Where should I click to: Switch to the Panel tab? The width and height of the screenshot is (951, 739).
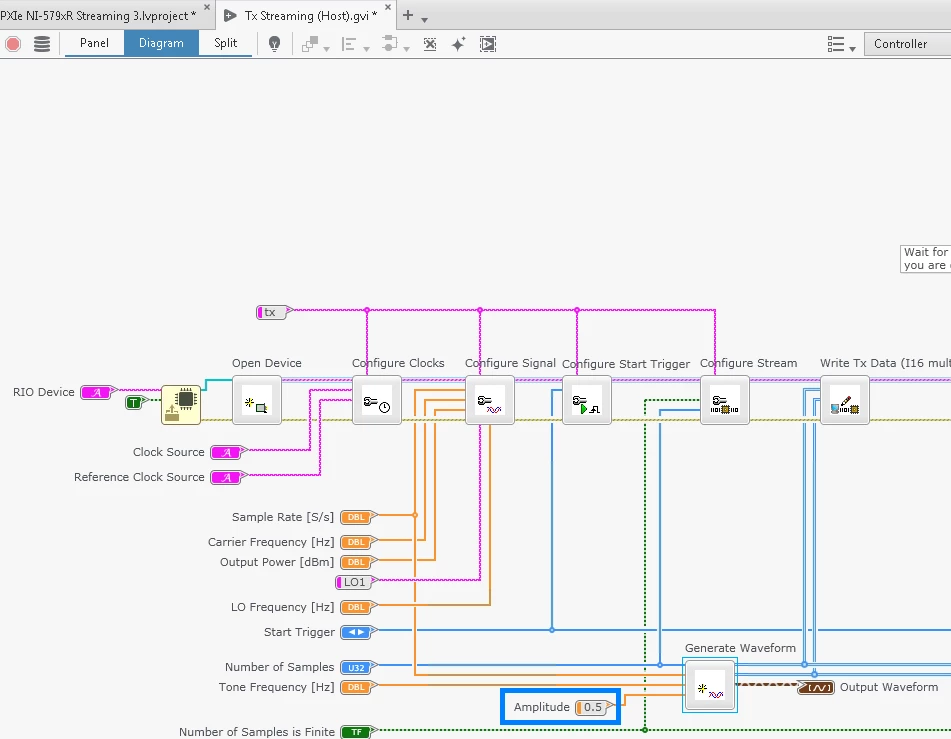(x=94, y=44)
